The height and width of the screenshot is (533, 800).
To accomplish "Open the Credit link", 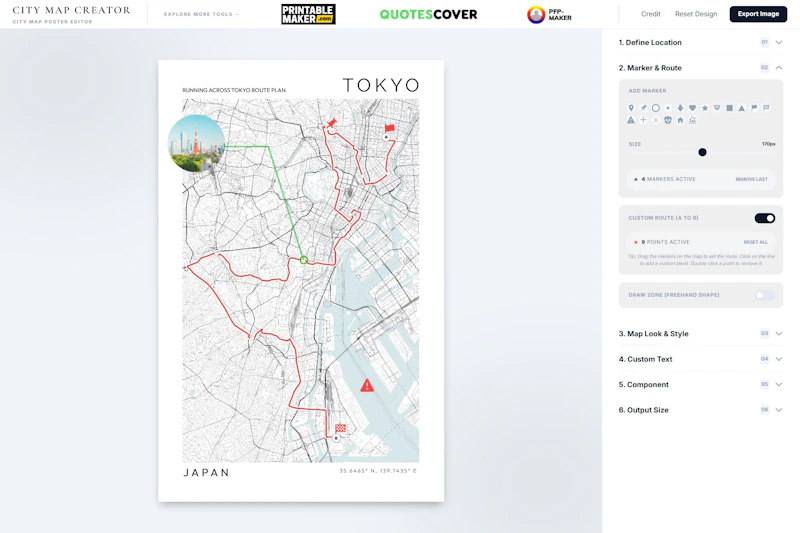I will [x=651, y=14].
